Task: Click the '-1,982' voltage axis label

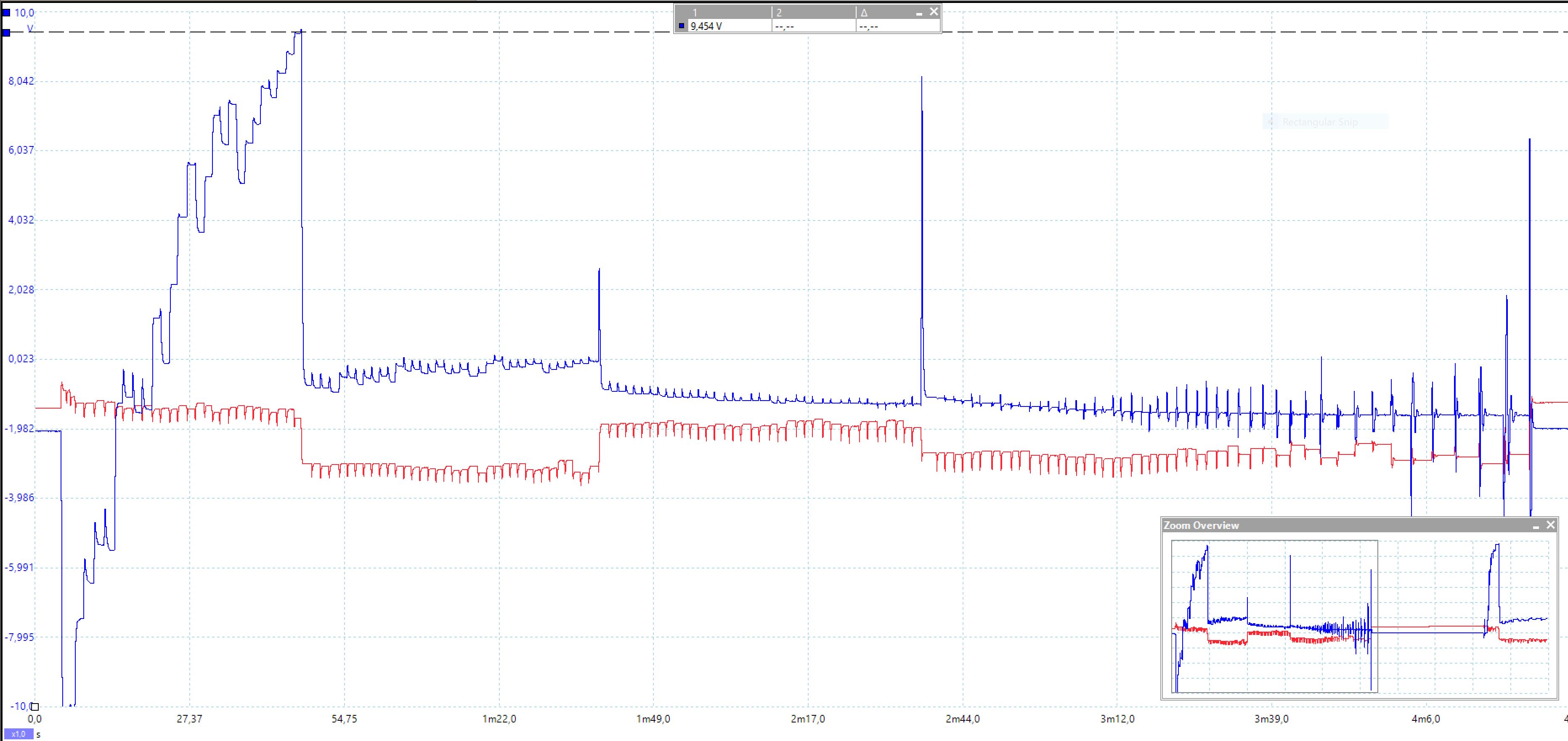Action: (x=19, y=429)
